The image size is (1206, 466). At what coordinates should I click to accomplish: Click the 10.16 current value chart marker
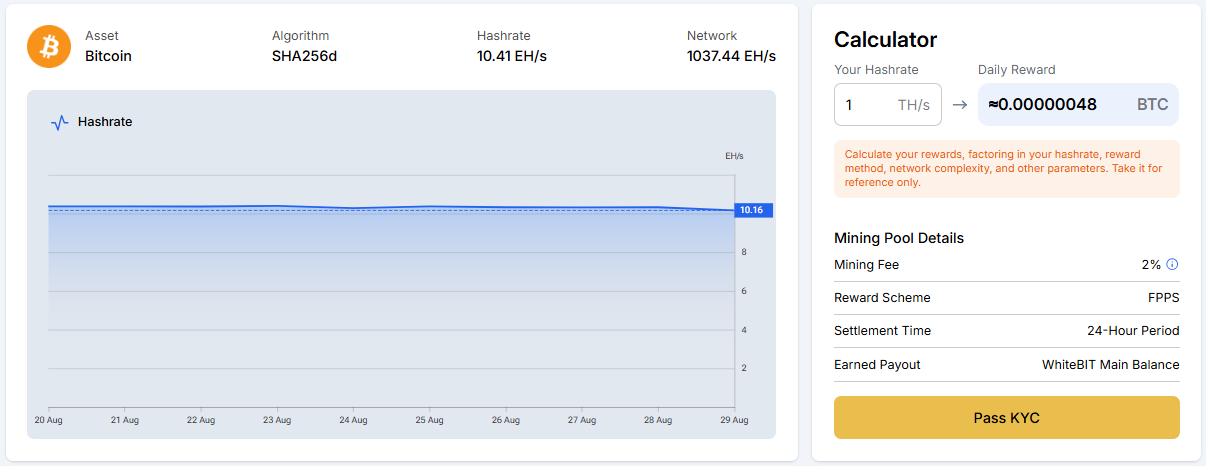point(753,210)
